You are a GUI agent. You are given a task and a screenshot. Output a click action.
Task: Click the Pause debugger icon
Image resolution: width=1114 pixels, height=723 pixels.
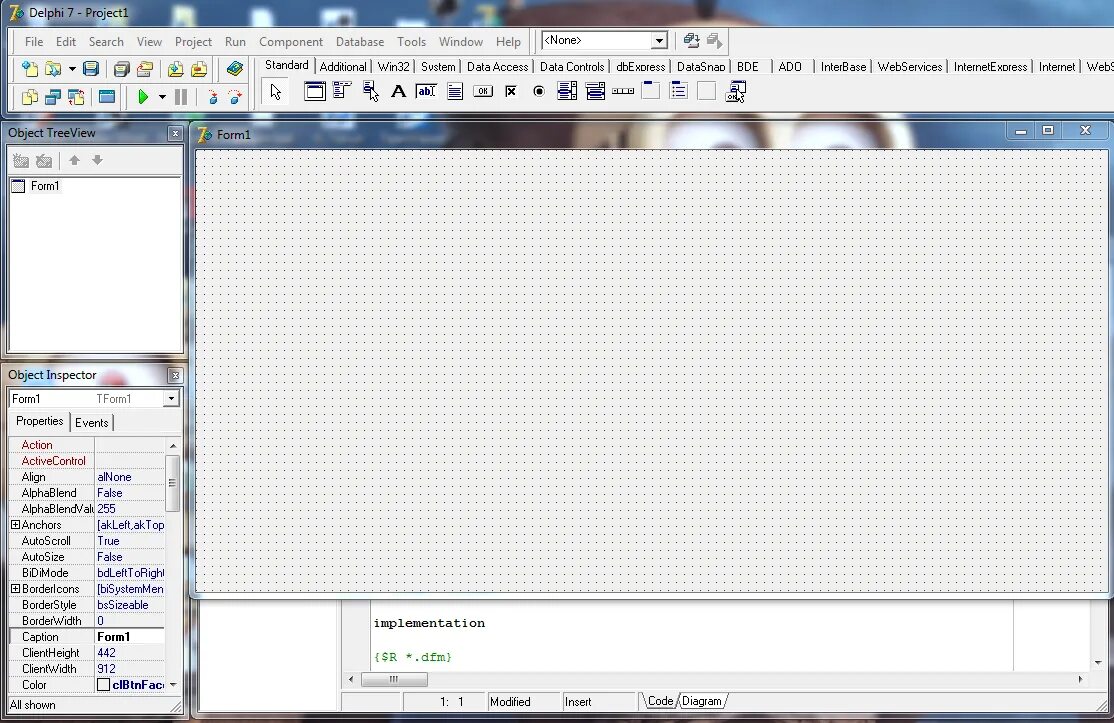tap(181, 97)
